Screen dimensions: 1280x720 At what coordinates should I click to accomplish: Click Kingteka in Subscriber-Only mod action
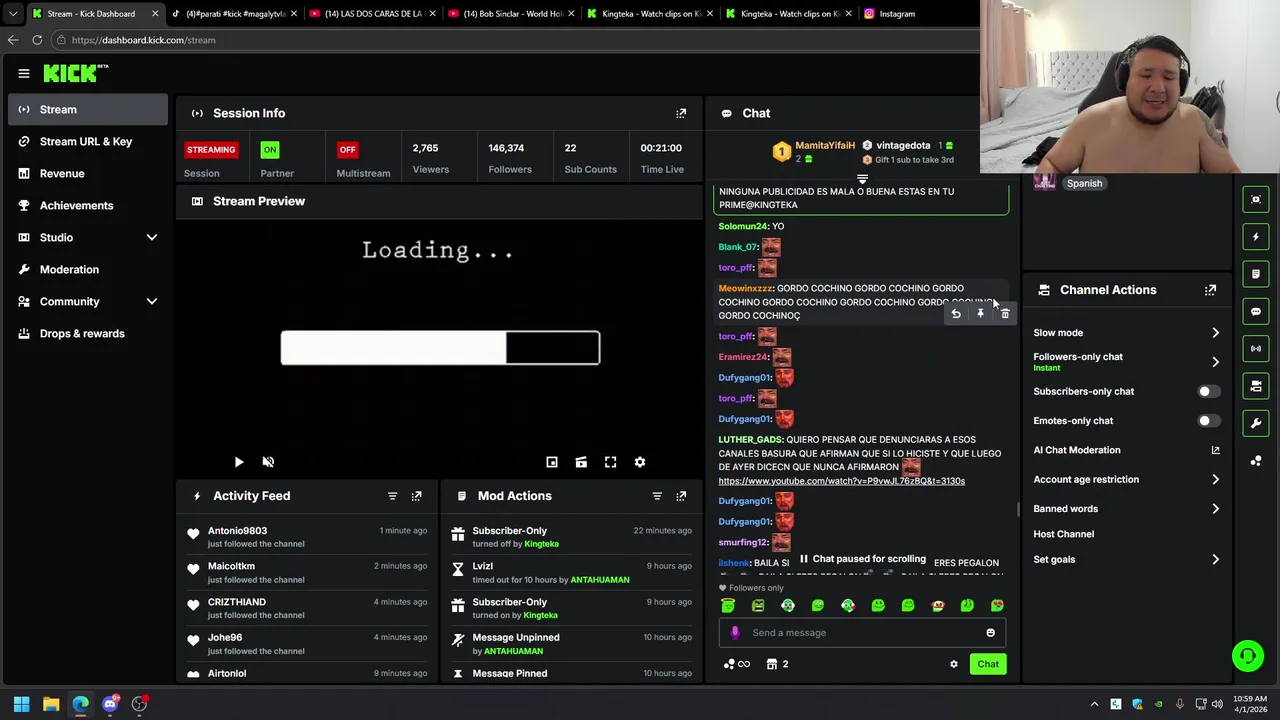point(541,544)
